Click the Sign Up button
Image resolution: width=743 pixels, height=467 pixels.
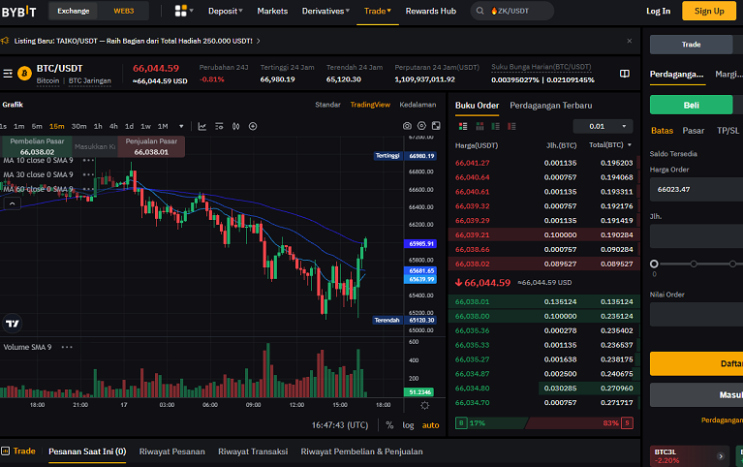pos(709,11)
